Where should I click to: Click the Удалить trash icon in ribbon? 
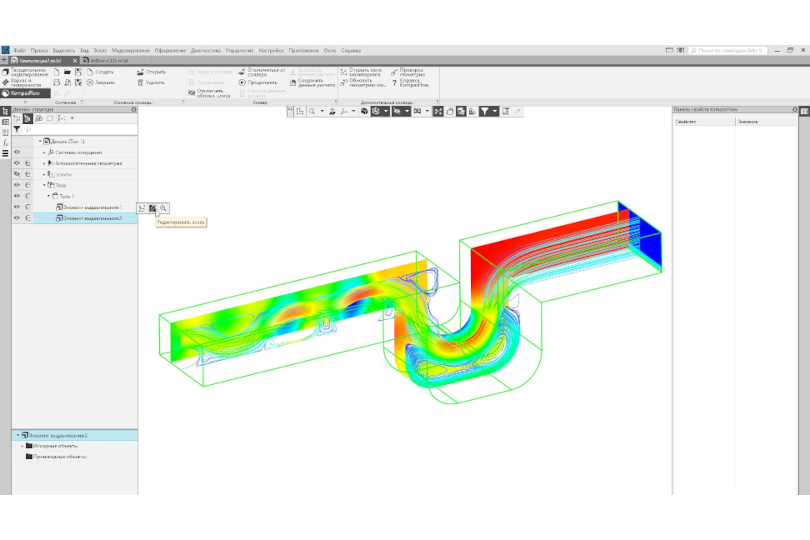pos(138,82)
